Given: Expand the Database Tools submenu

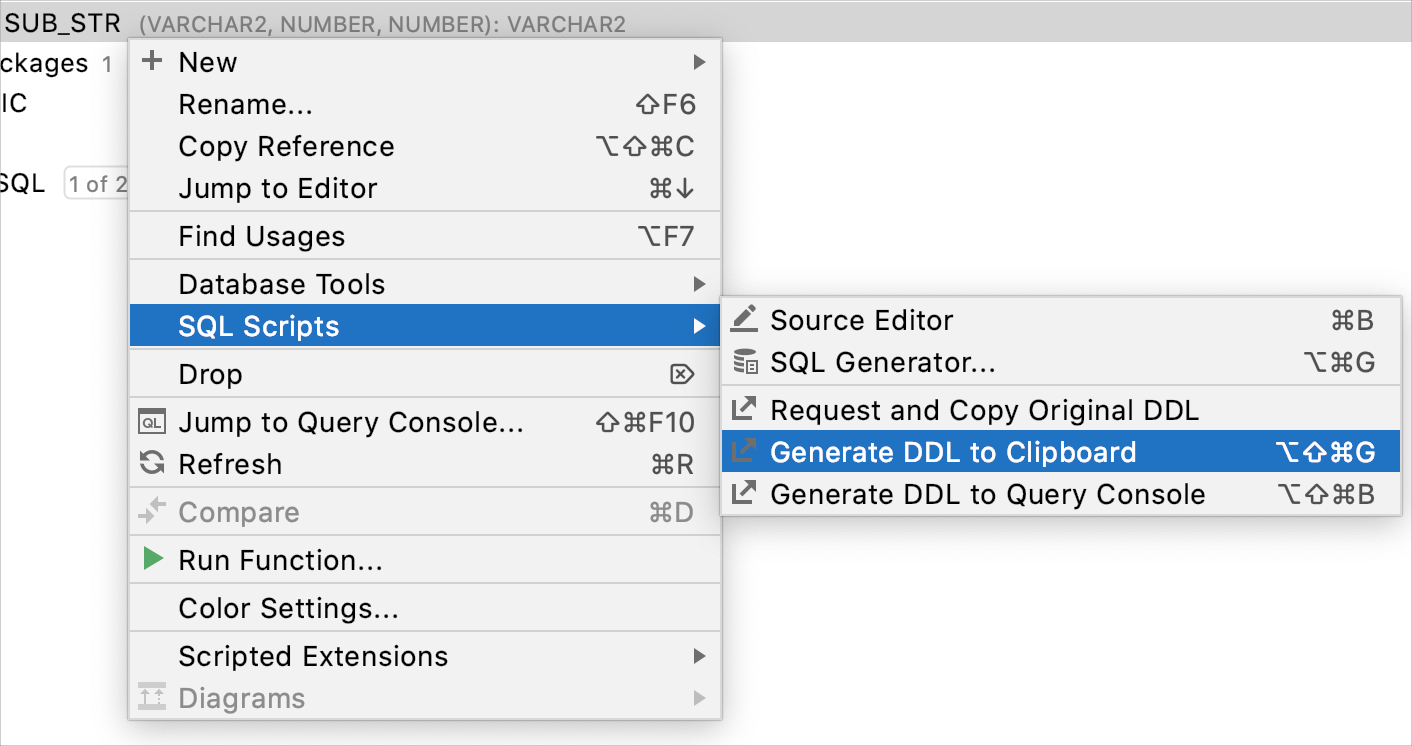Looking at the screenshot, I should pyautogui.click(x=698, y=283).
